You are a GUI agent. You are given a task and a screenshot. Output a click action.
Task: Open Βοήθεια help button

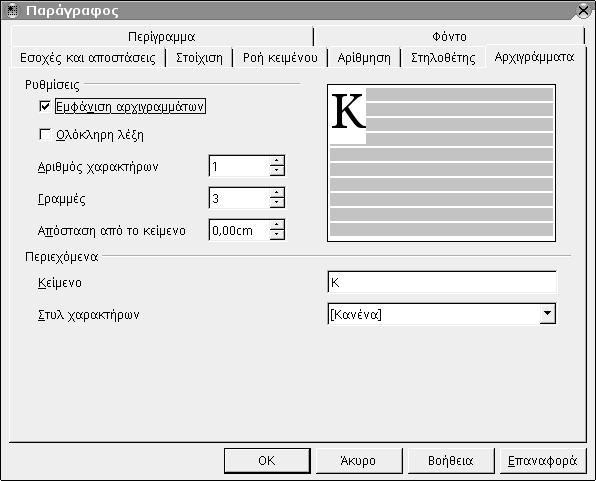click(451, 460)
